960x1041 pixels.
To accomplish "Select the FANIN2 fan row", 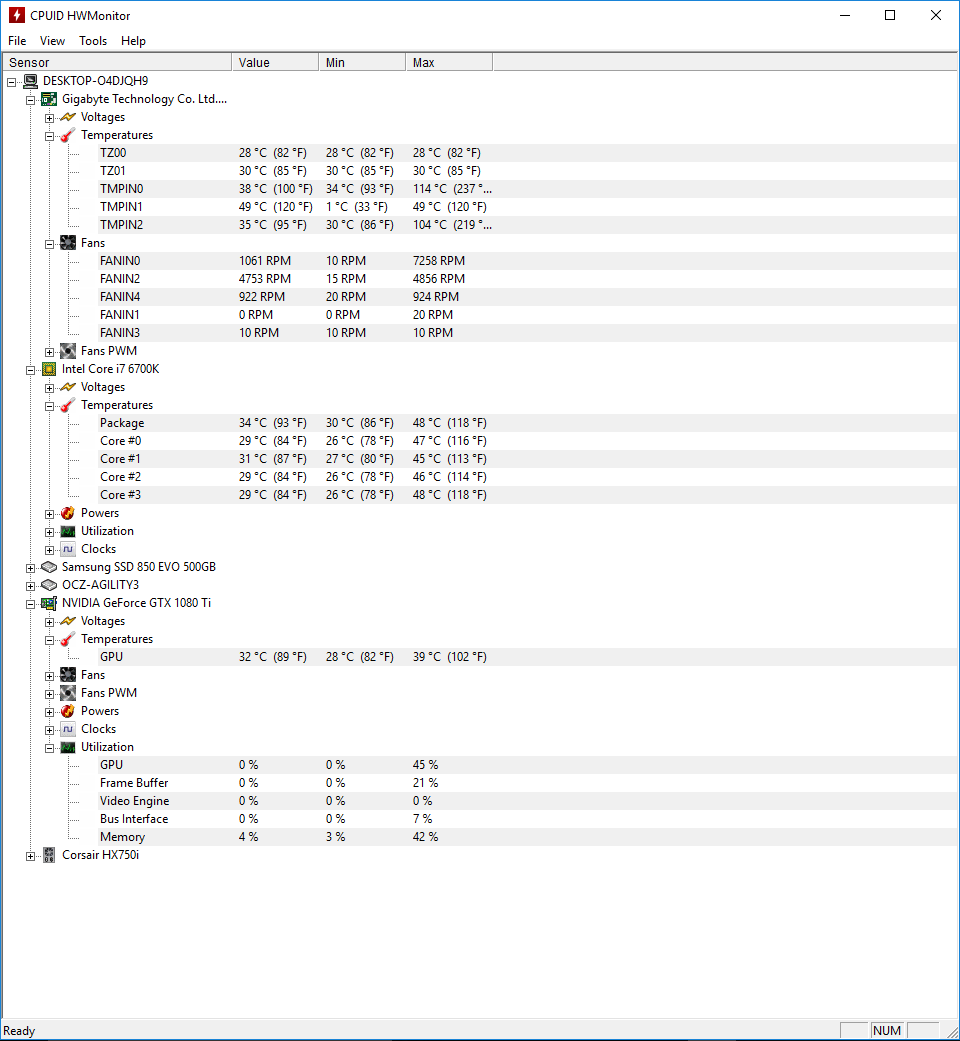I will click(x=527, y=279).
